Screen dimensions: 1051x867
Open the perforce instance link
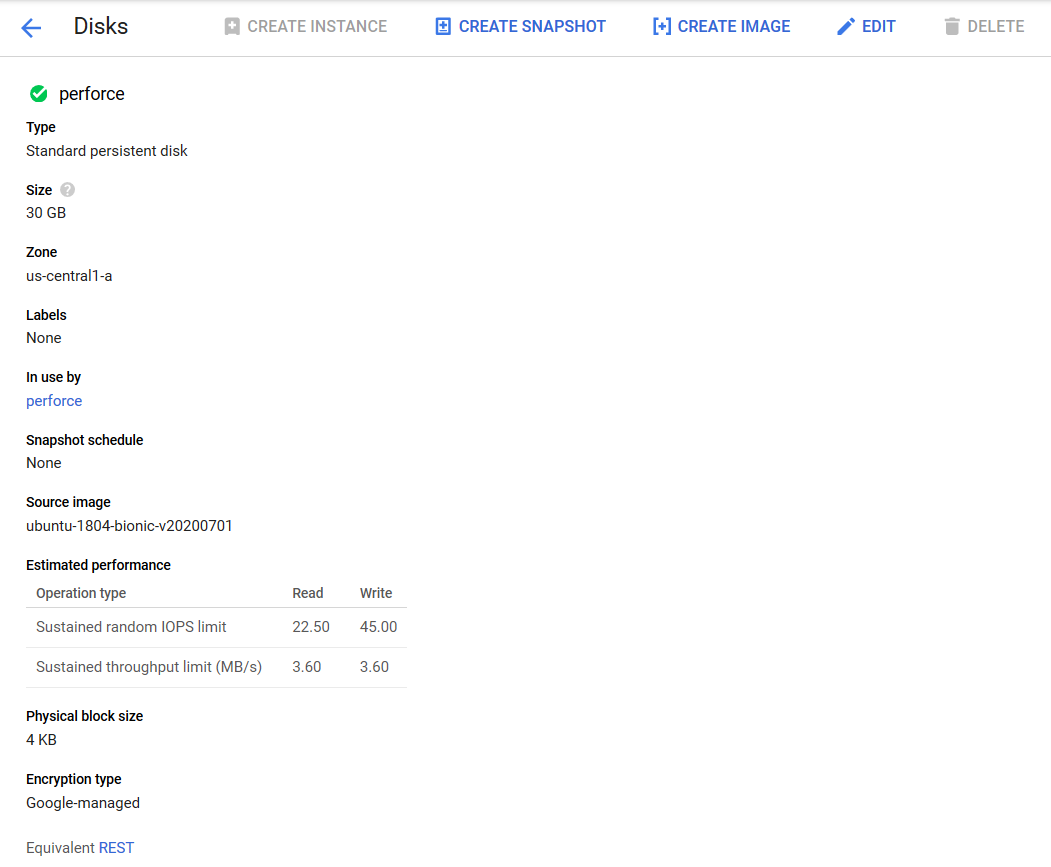[54, 401]
